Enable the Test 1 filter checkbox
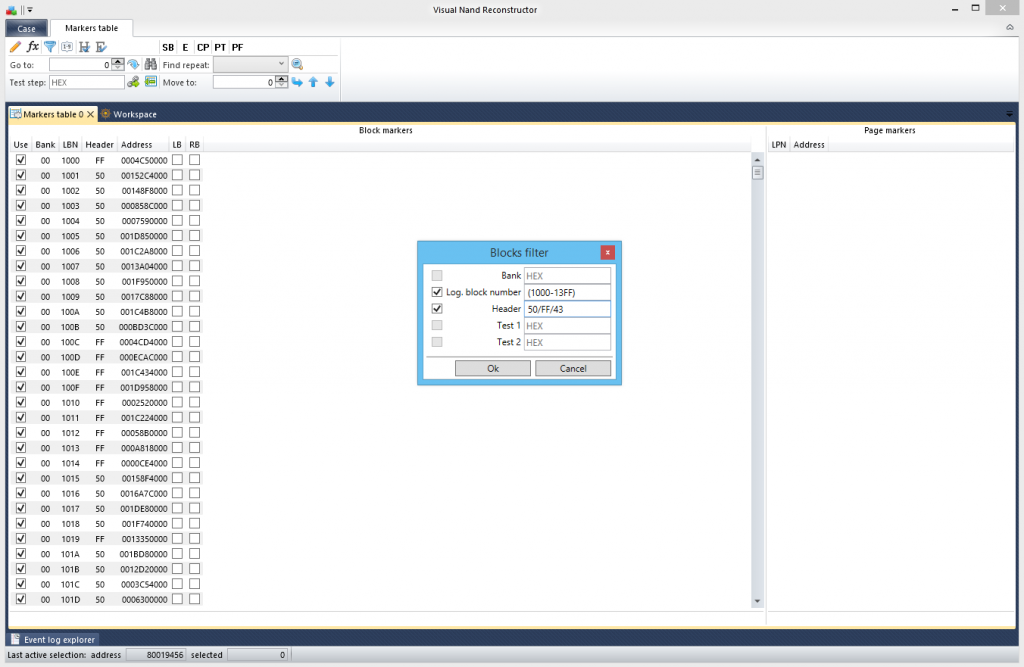This screenshot has width=1024, height=667. coord(437,325)
